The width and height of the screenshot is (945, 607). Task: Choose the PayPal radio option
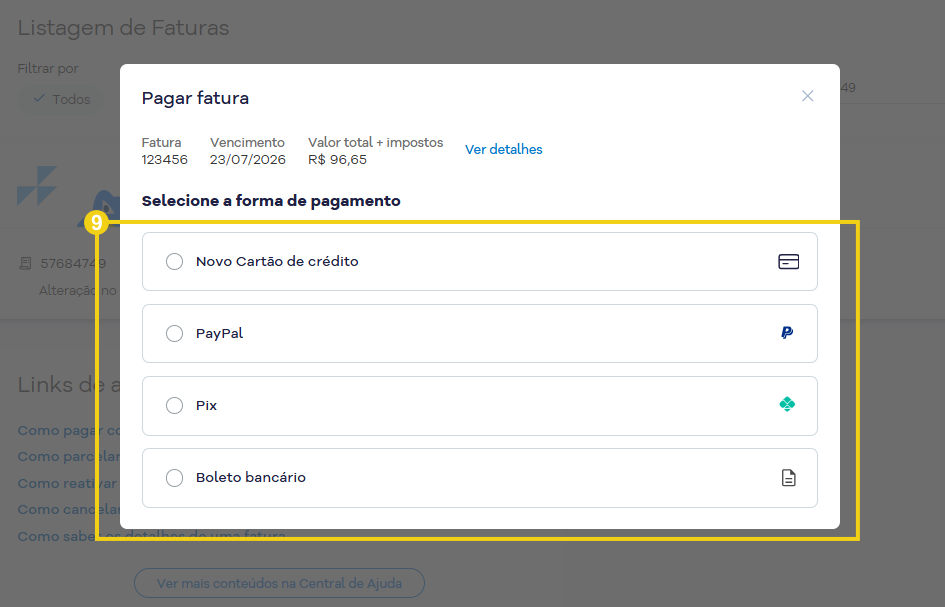tap(174, 333)
